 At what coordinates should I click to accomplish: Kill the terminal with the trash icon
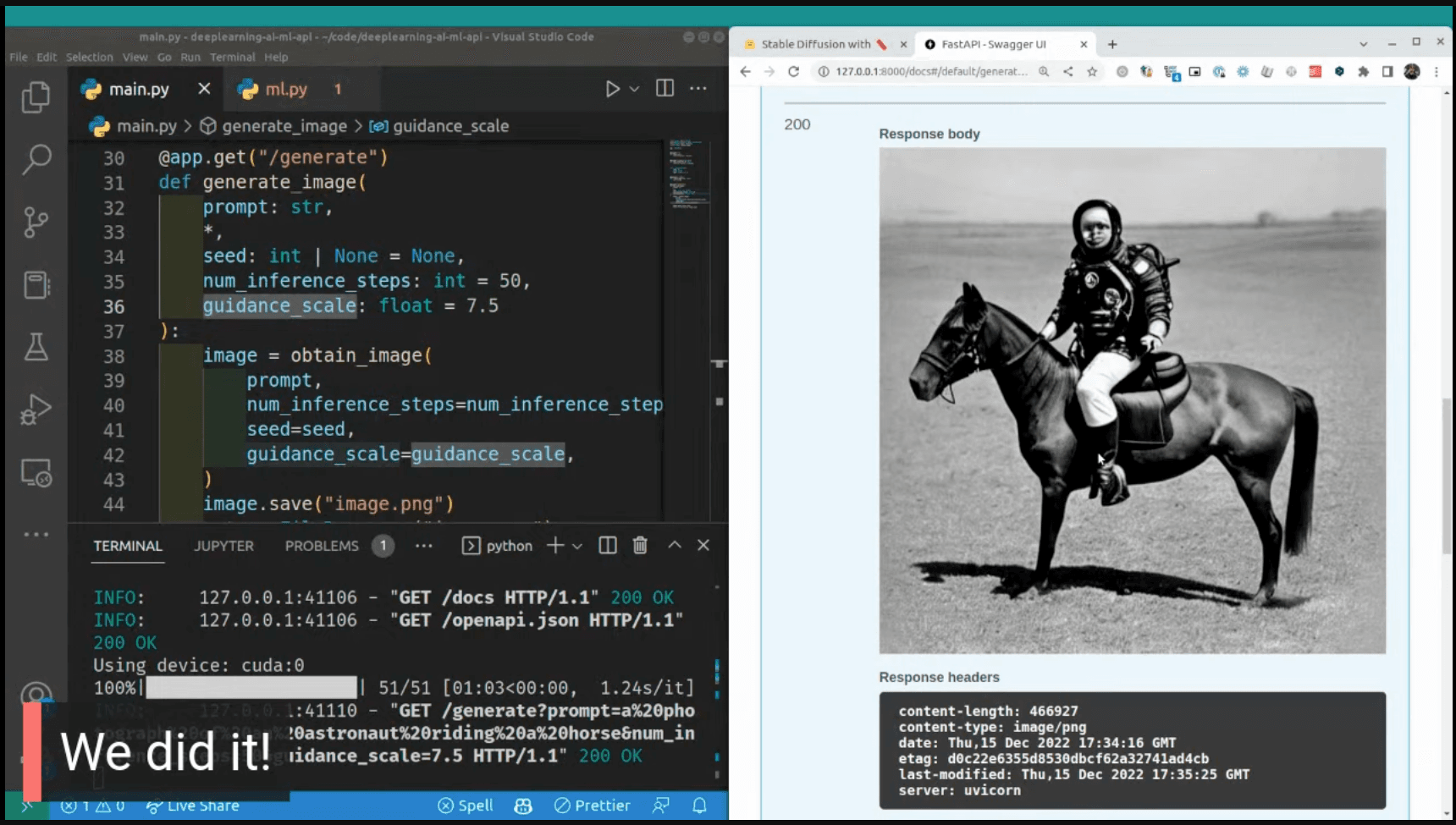[640, 545]
